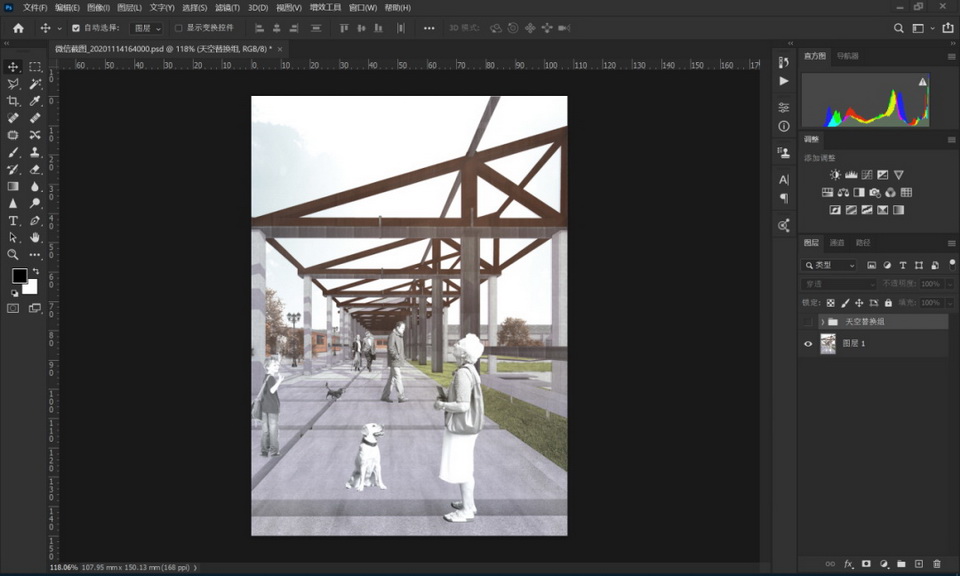
Task: Select the Crop tool
Action: [x=13, y=101]
